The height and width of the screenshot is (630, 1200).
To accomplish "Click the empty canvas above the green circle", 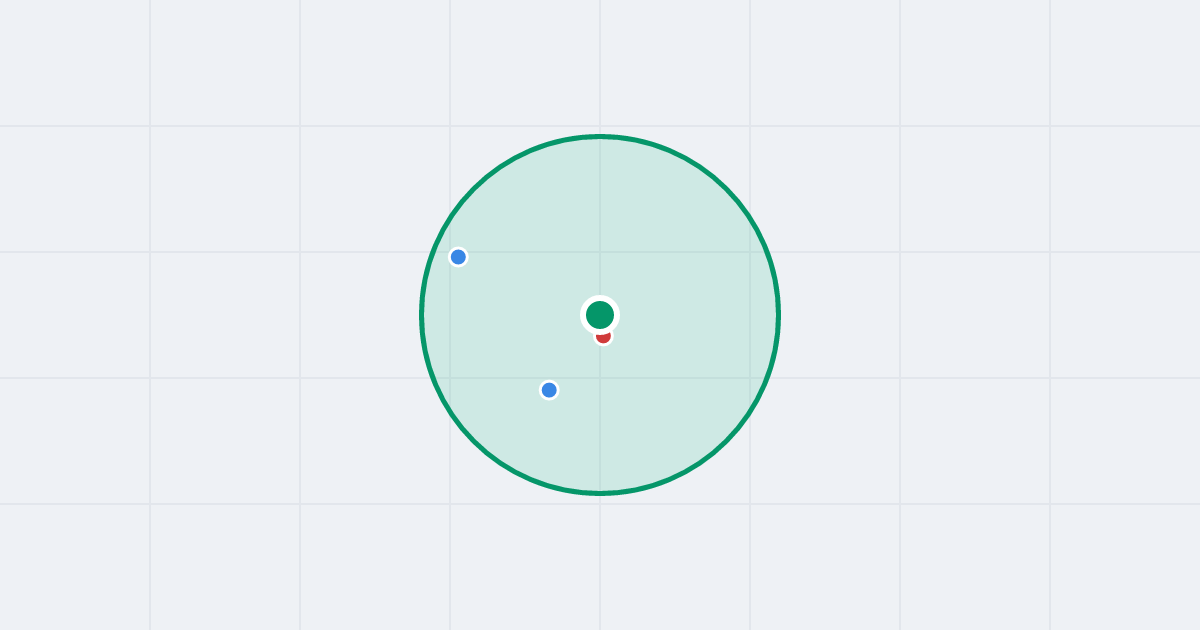I will point(600,65).
